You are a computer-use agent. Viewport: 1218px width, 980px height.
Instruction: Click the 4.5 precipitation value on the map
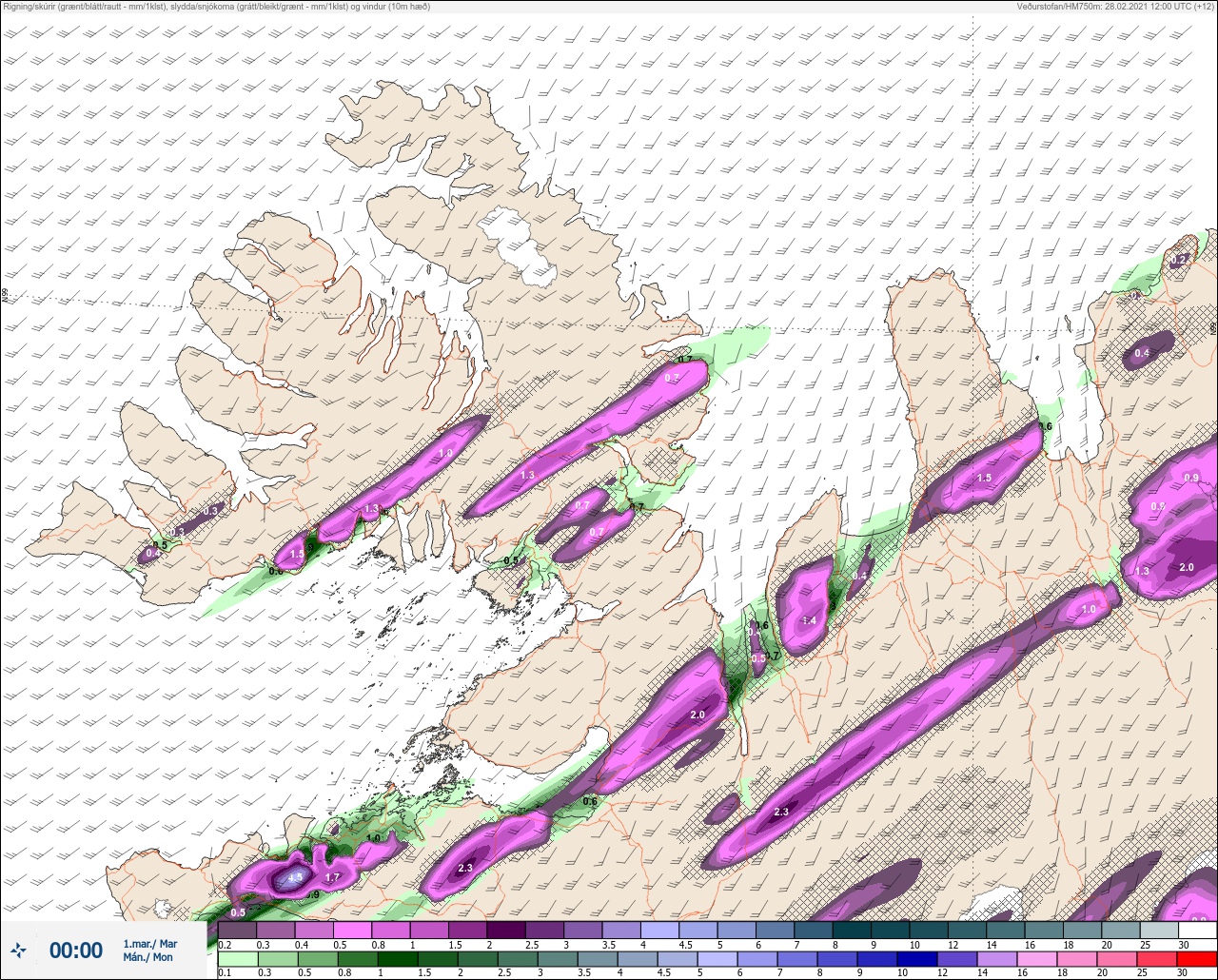point(295,877)
